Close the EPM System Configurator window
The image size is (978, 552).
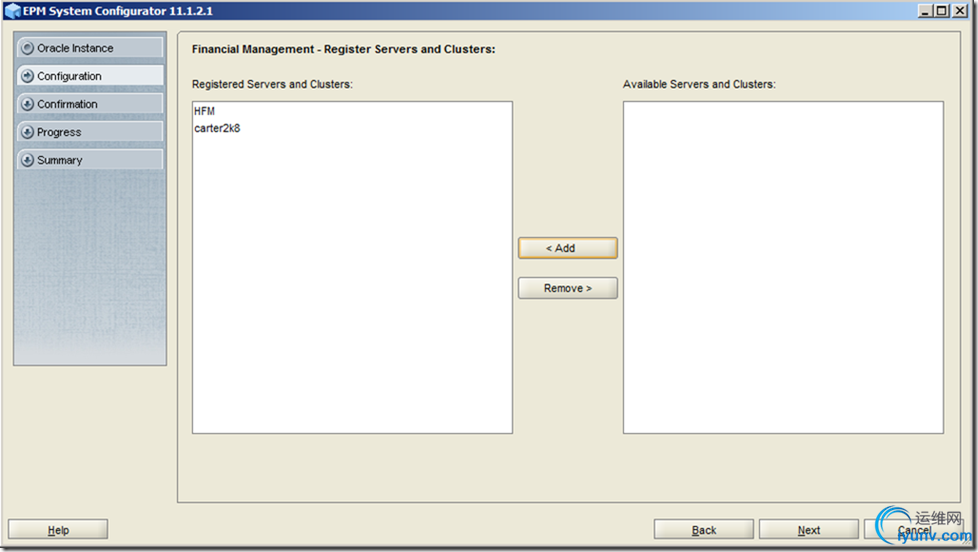[960, 11]
